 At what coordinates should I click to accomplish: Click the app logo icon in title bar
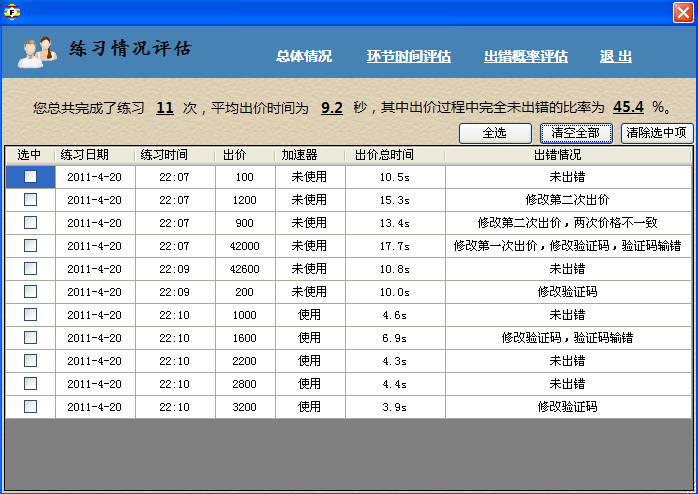(12, 12)
